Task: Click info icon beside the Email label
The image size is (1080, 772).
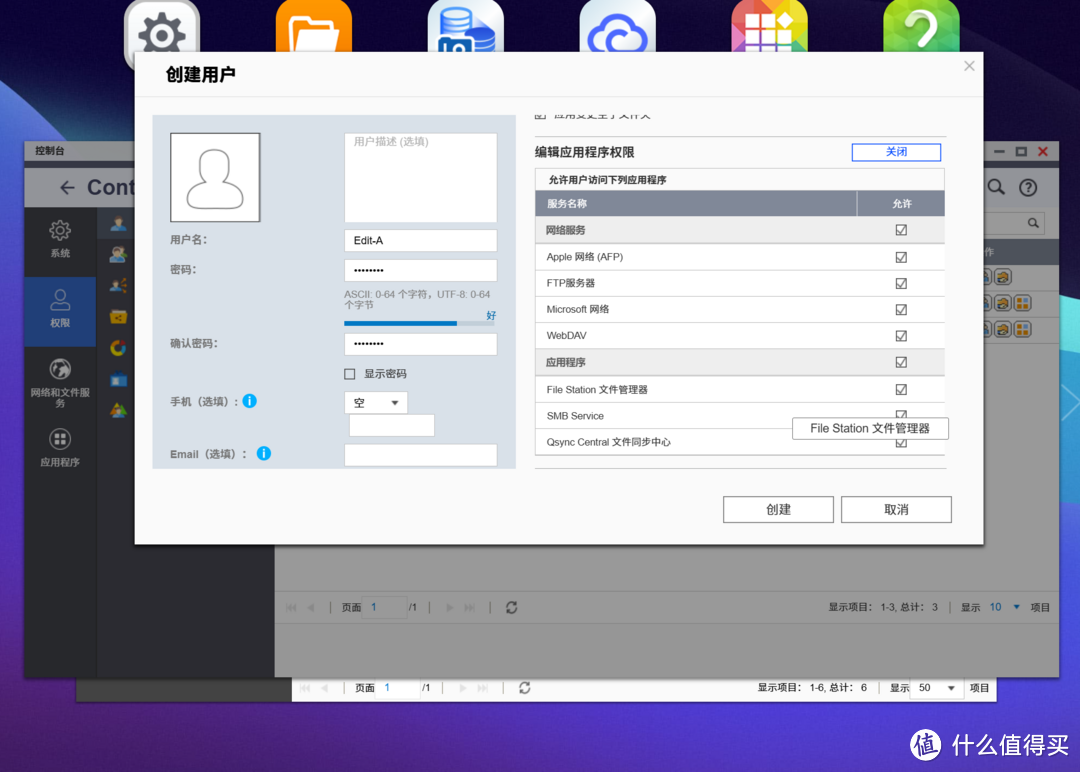Action: click(264, 453)
